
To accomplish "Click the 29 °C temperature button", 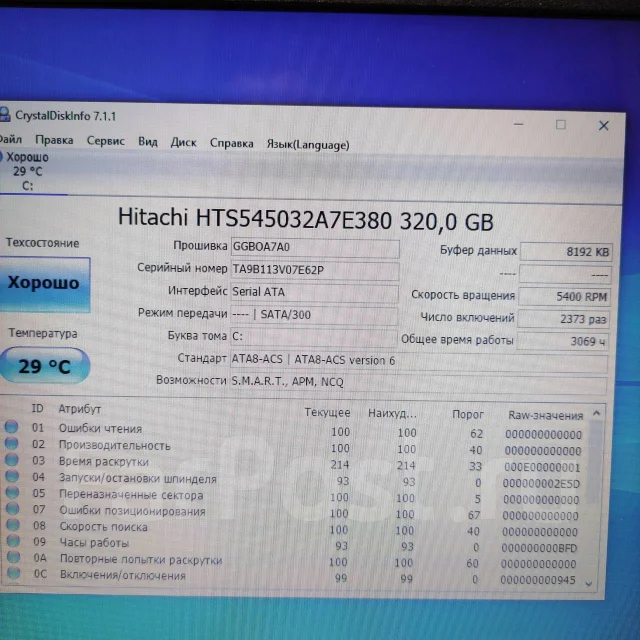I will (x=44, y=366).
